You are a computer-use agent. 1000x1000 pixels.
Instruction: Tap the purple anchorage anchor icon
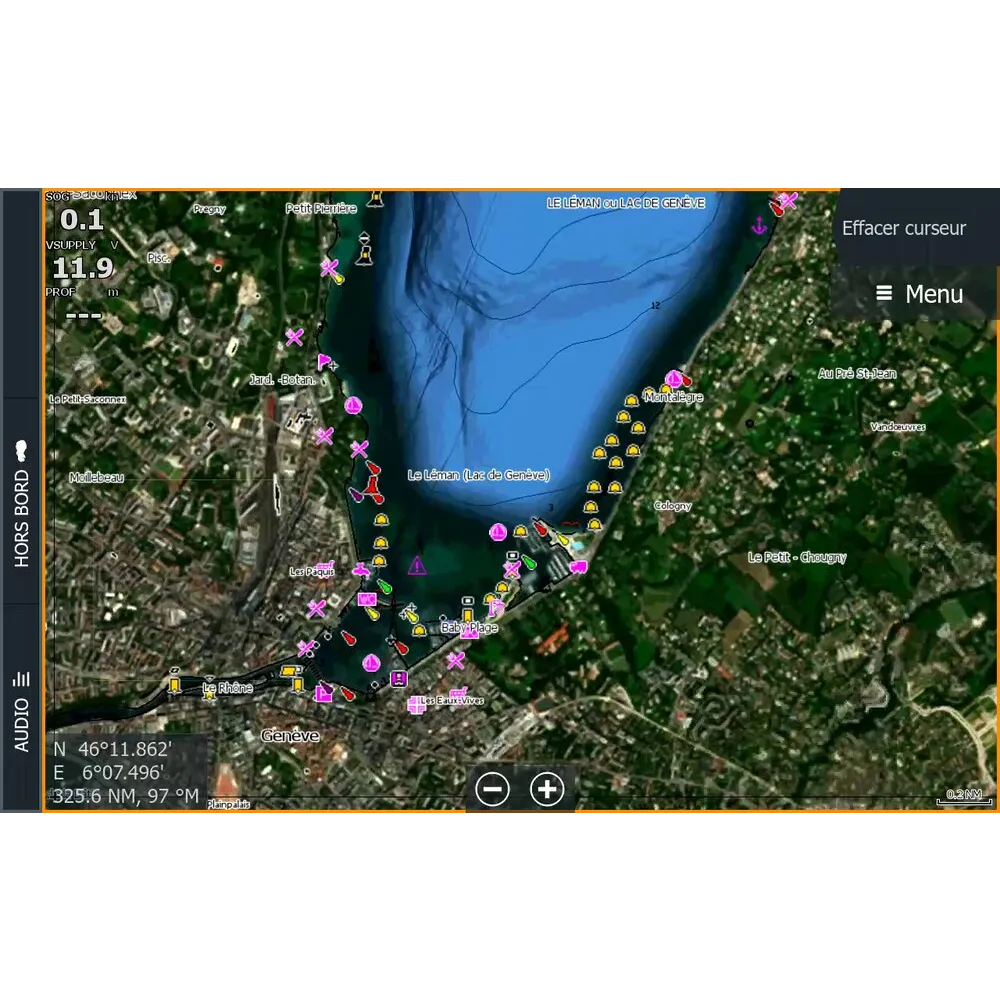[x=758, y=226]
